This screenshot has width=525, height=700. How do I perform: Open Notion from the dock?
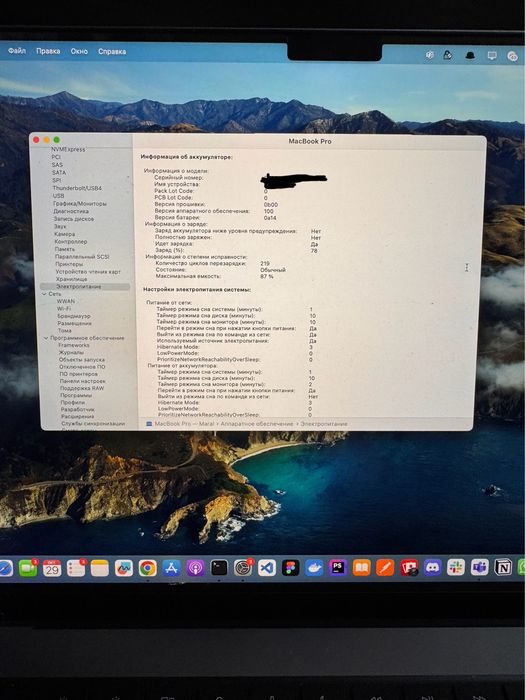coord(503,567)
